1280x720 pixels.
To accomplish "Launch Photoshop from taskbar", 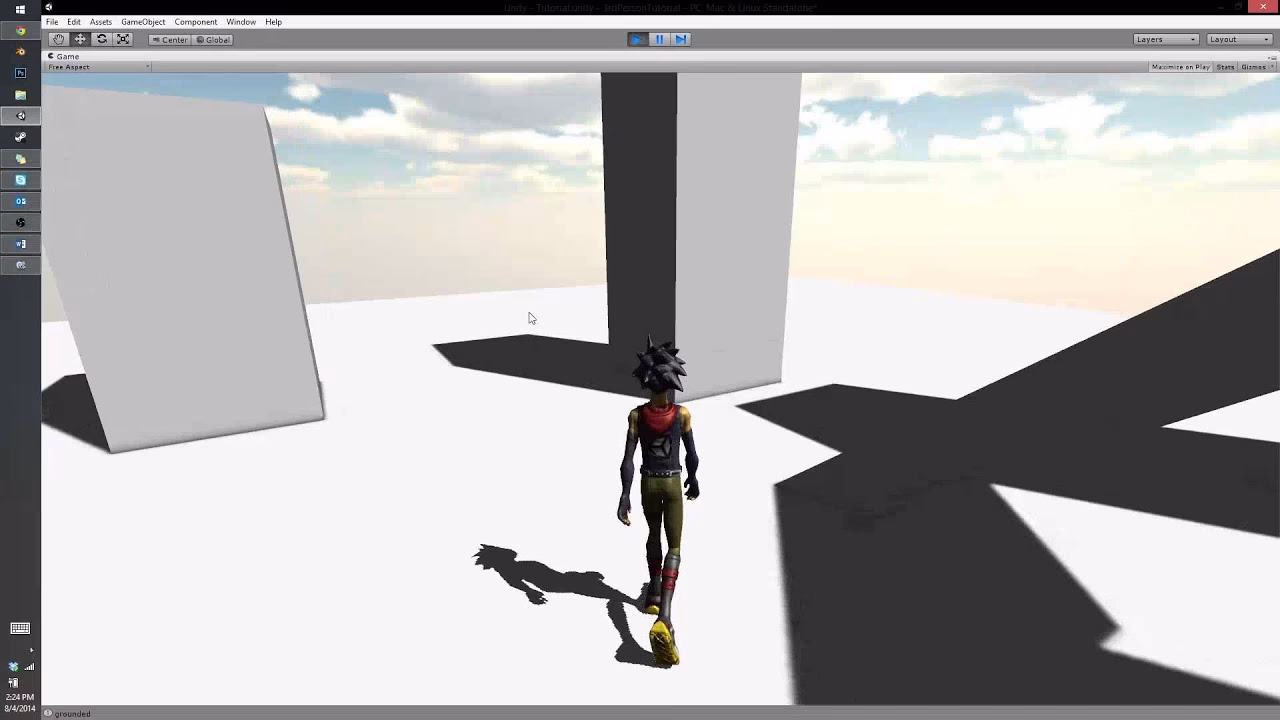I will (20, 73).
